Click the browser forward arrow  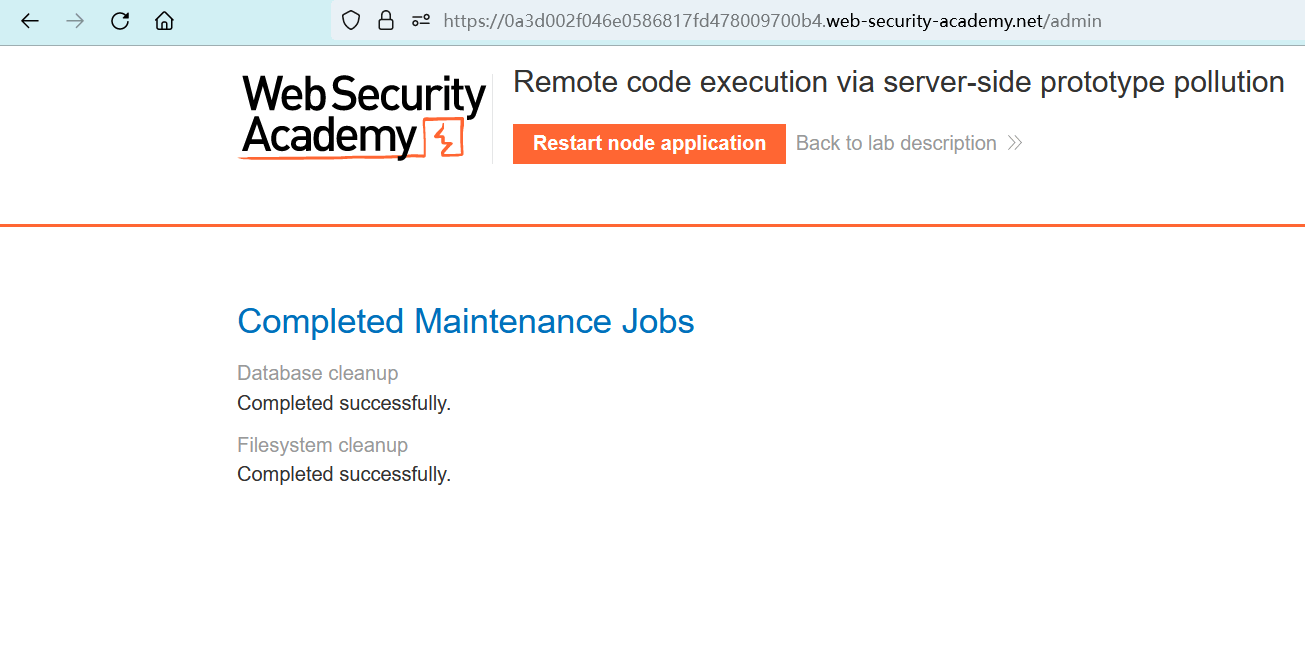(75, 21)
